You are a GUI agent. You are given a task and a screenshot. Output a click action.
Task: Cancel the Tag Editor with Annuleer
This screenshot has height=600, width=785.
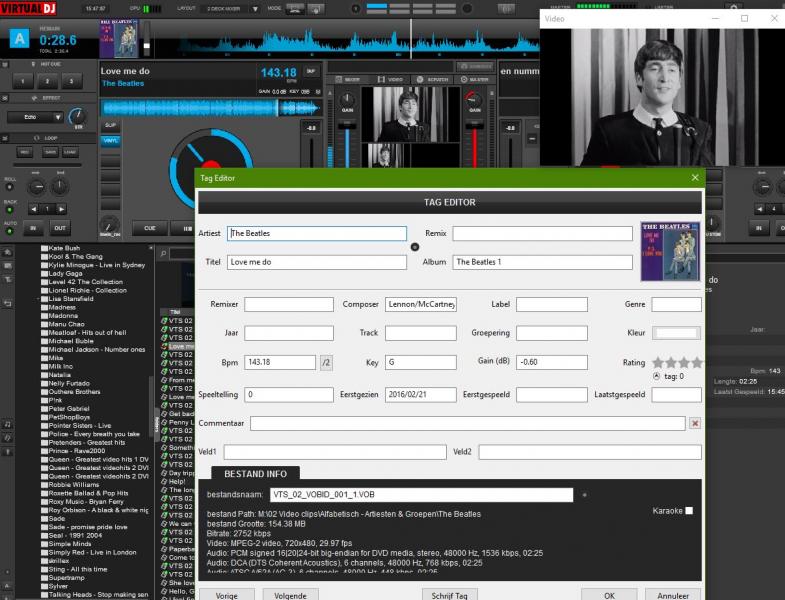673,595
